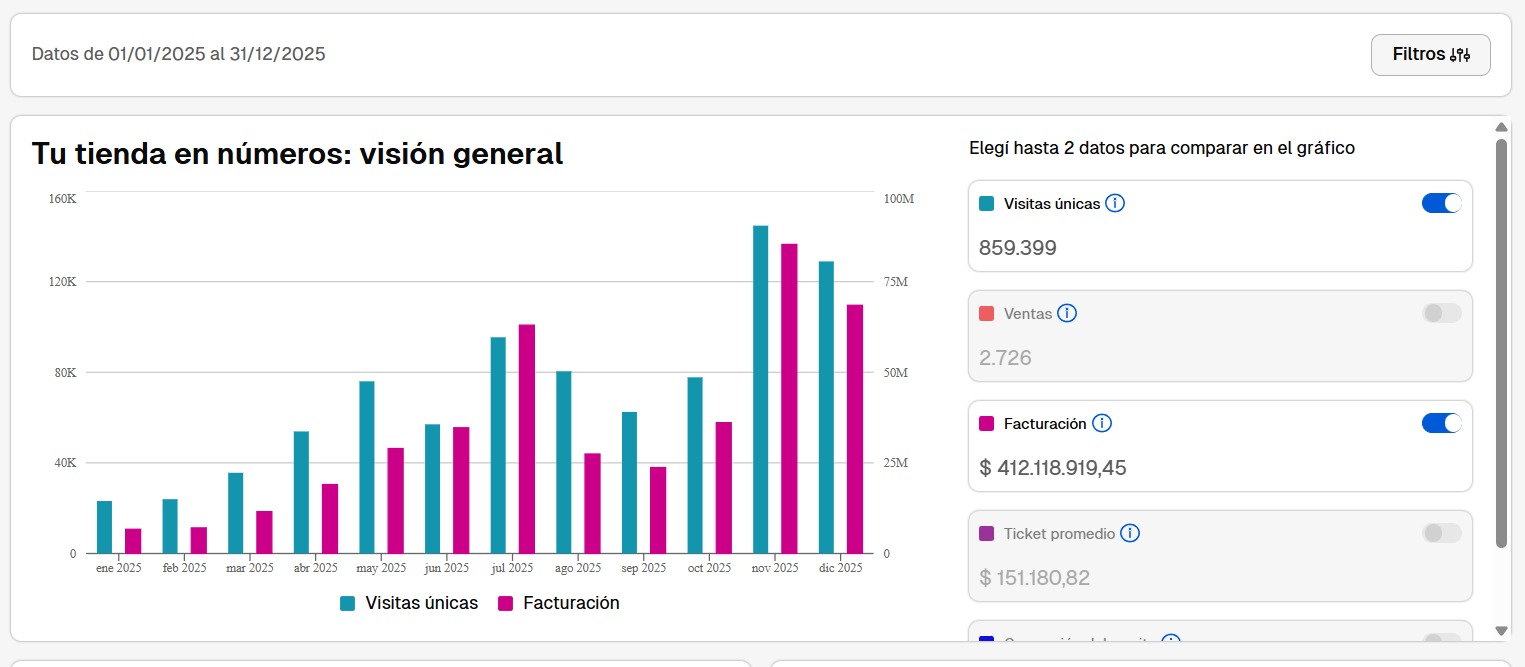This screenshot has height=667, width=1525.
Task: Click the purple Ticket promedio square icon
Action: [987, 534]
